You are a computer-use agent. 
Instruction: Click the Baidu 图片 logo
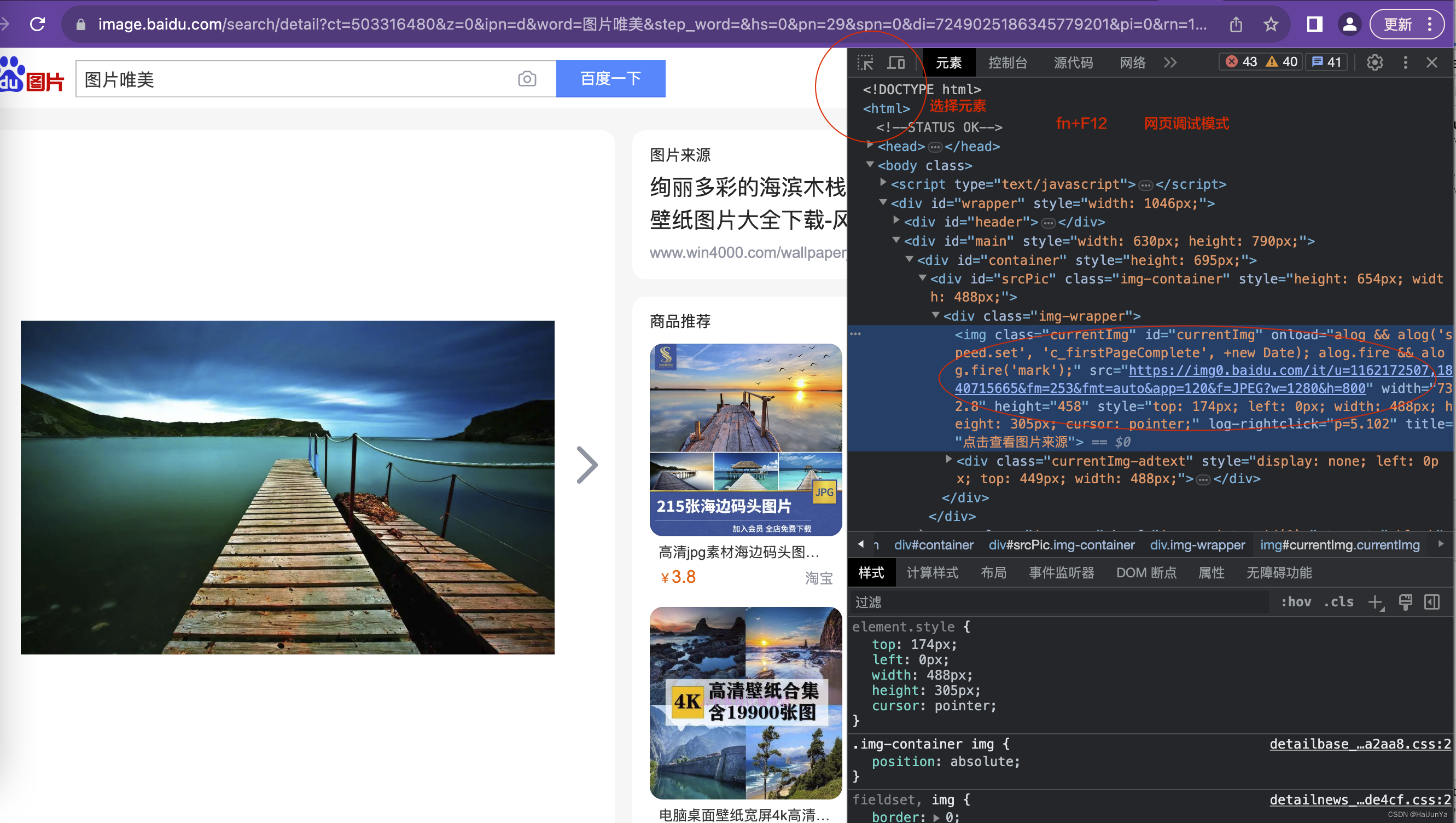(32, 74)
